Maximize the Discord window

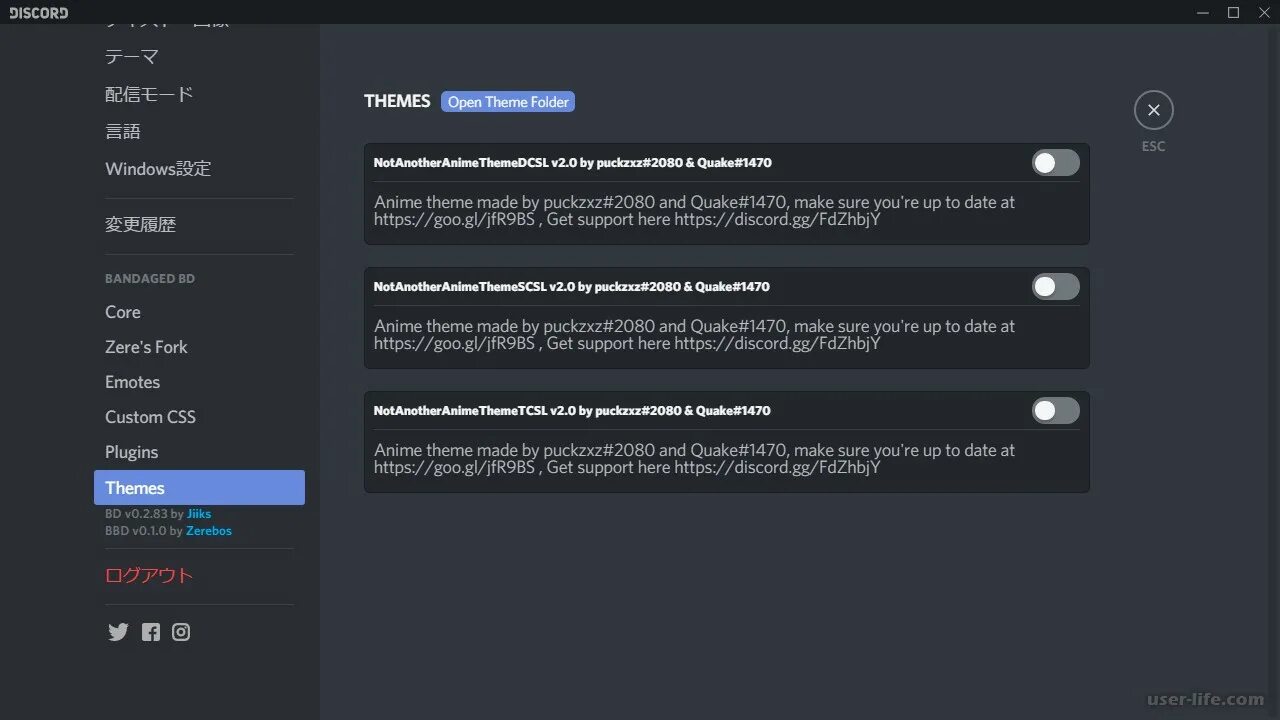(x=1233, y=12)
